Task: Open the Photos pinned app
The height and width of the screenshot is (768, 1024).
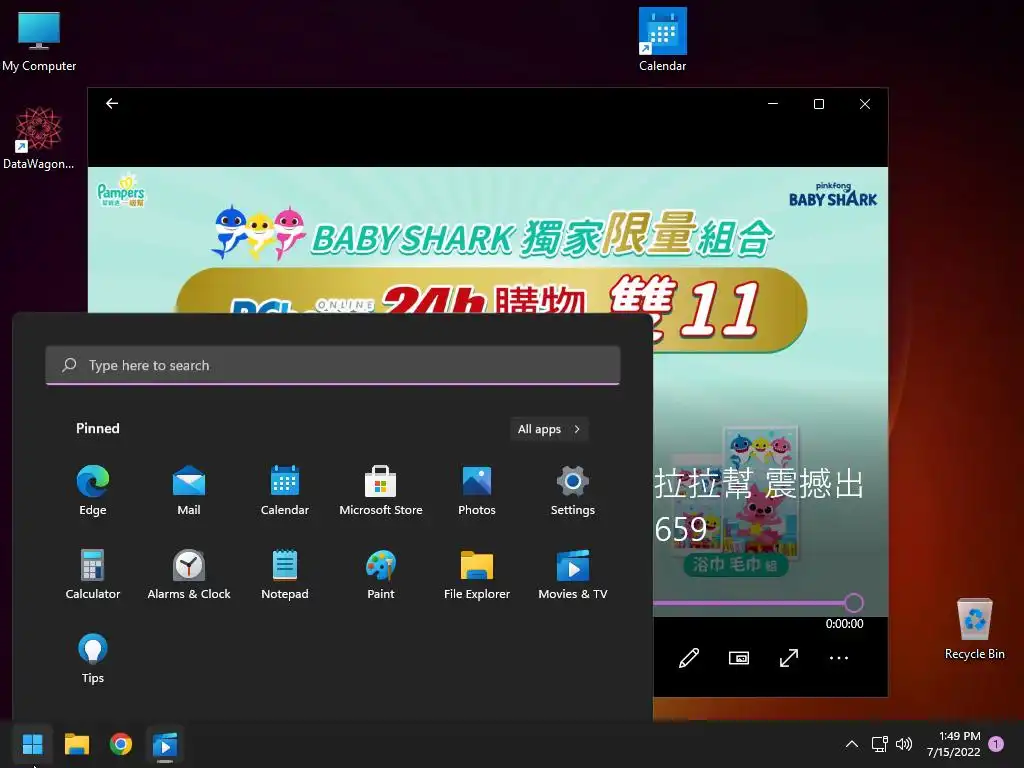Action: point(477,490)
